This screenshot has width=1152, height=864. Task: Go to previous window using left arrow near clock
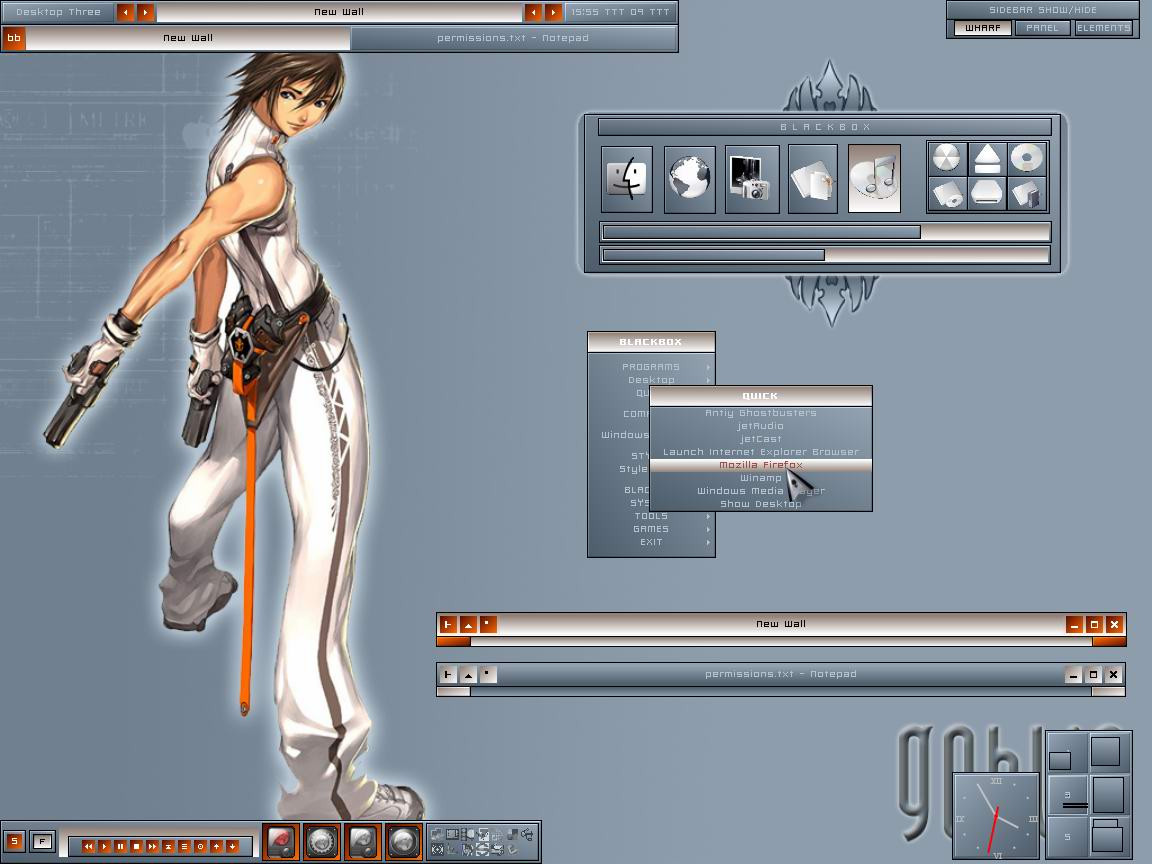533,12
